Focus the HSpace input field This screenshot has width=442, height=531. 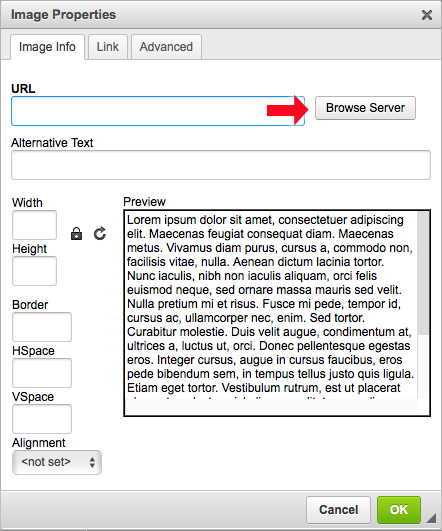point(42,373)
